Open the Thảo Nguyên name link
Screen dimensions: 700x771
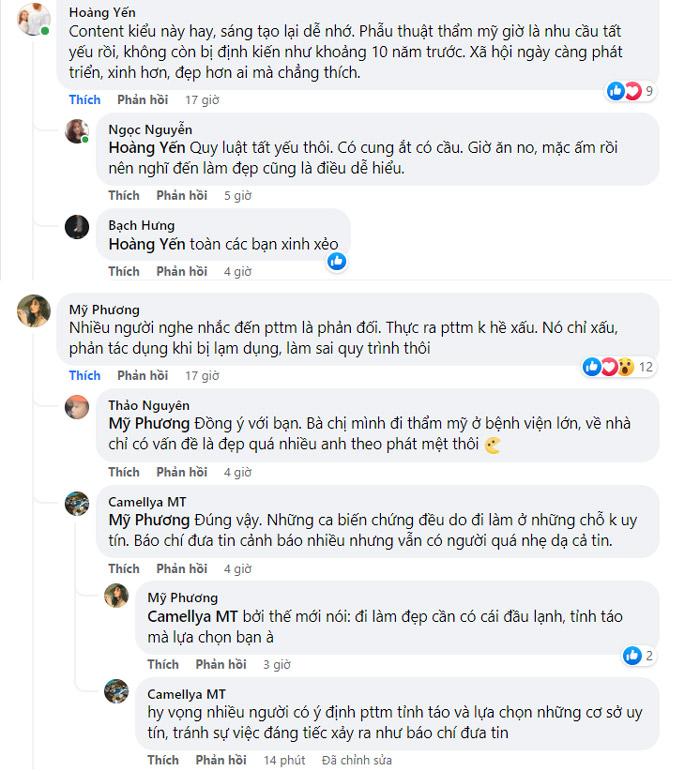click(148, 405)
